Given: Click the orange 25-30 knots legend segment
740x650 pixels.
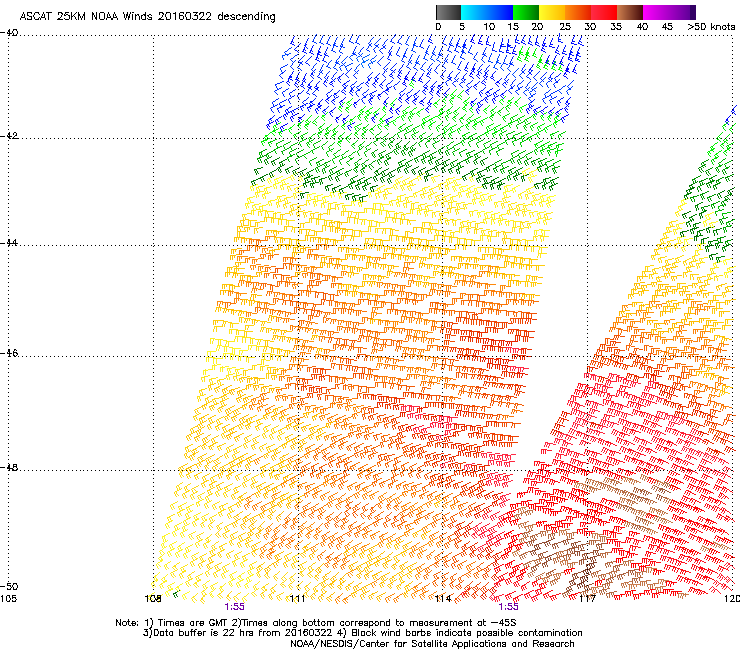Looking at the screenshot, I should coord(578,12).
